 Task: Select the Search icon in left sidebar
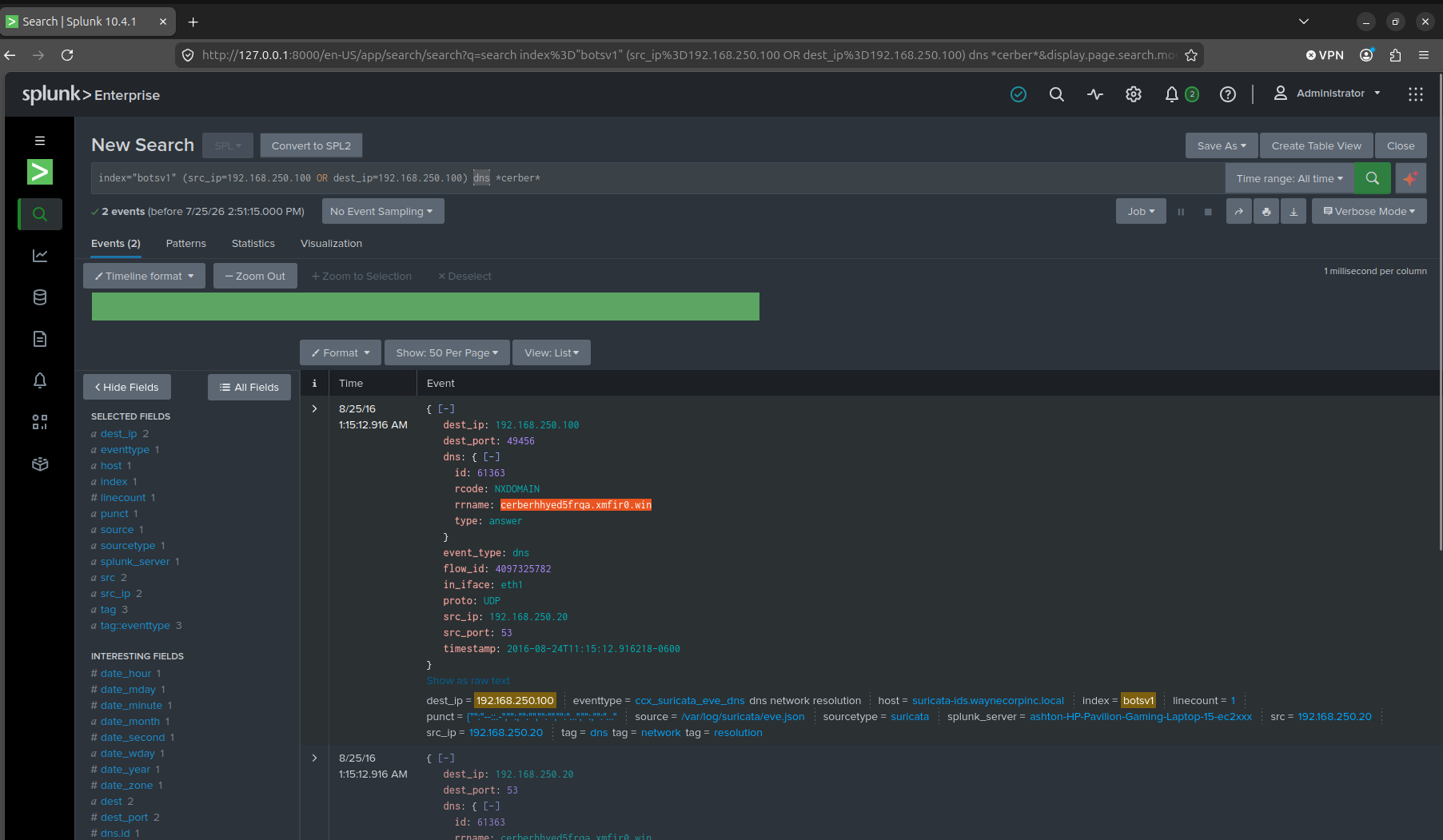tap(39, 214)
